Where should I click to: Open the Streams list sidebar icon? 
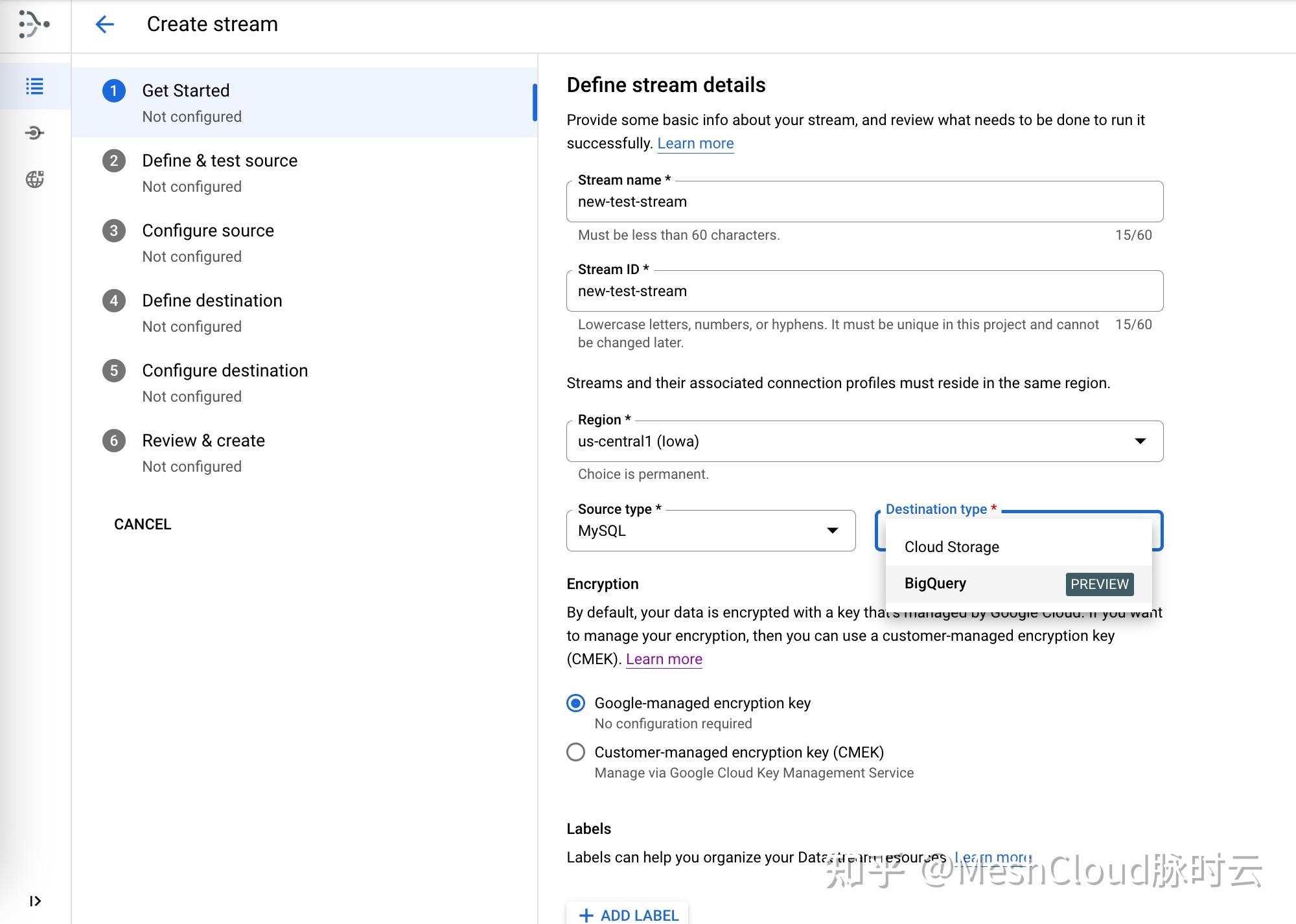[35, 86]
